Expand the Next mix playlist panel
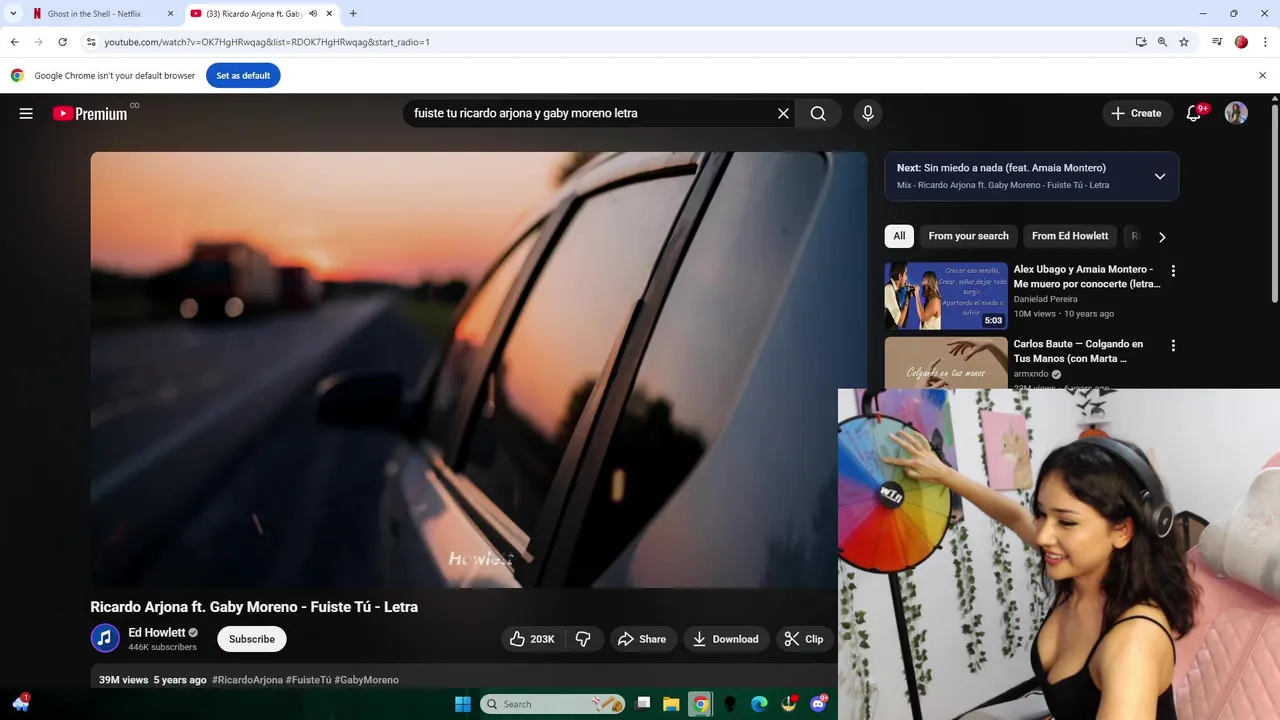Screen dimensions: 1280x720 click(1160, 176)
